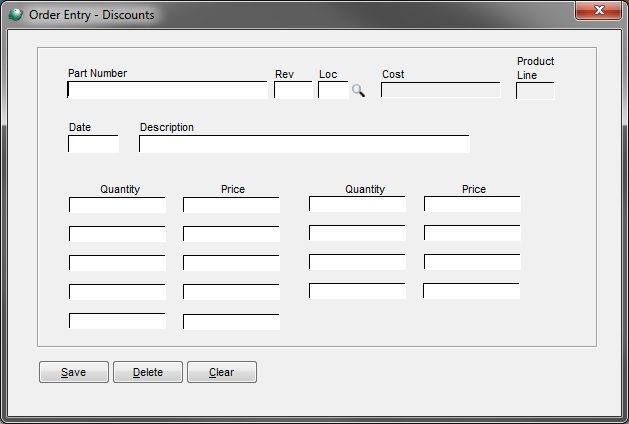Click the magnifying glass lookup icon
629x424 pixels.
(358, 91)
